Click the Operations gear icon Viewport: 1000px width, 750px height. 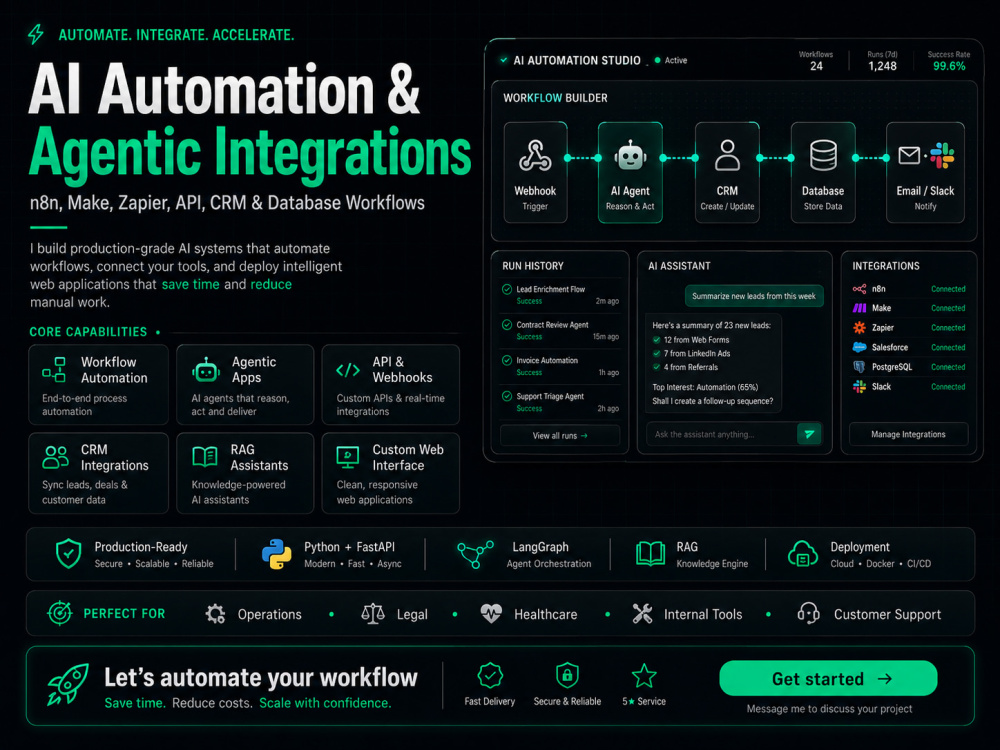216,614
